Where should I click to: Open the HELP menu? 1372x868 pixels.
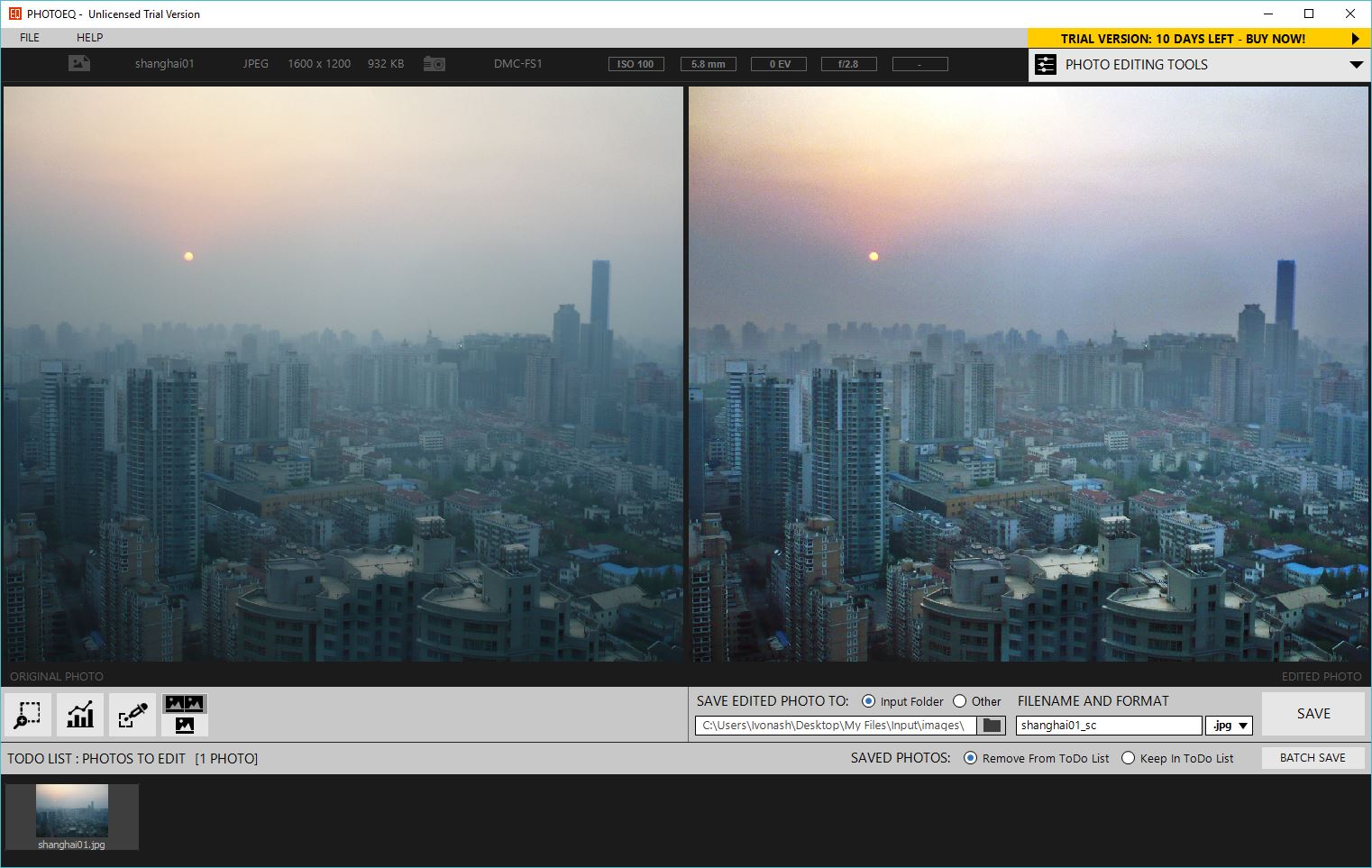pos(89,38)
